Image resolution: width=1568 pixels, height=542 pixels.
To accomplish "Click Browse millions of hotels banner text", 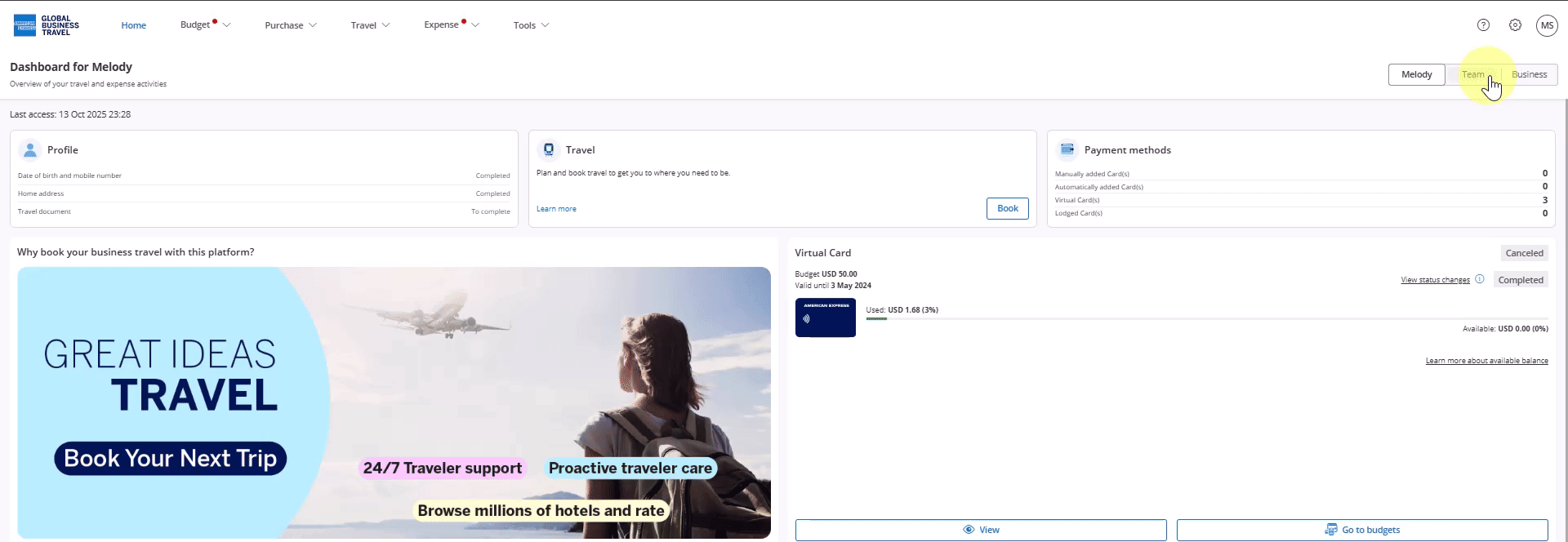I will pyautogui.click(x=541, y=511).
